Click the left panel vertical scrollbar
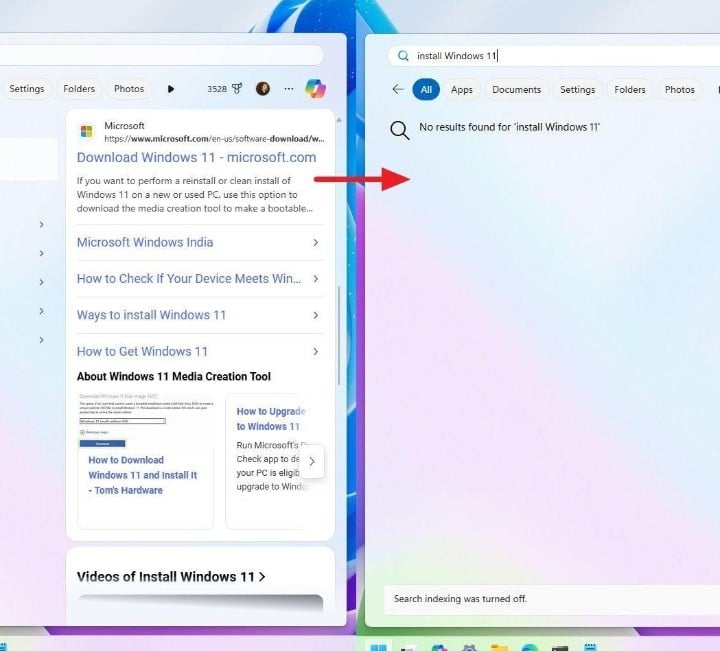The width and height of the screenshot is (720, 651). [x=339, y=335]
